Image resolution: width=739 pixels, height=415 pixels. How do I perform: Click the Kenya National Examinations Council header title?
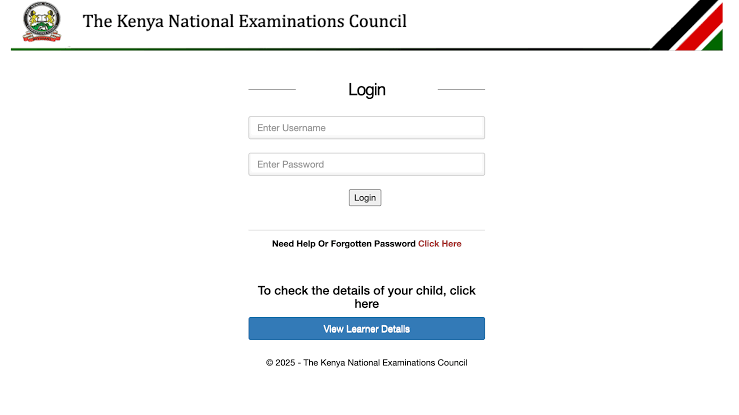point(245,21)
